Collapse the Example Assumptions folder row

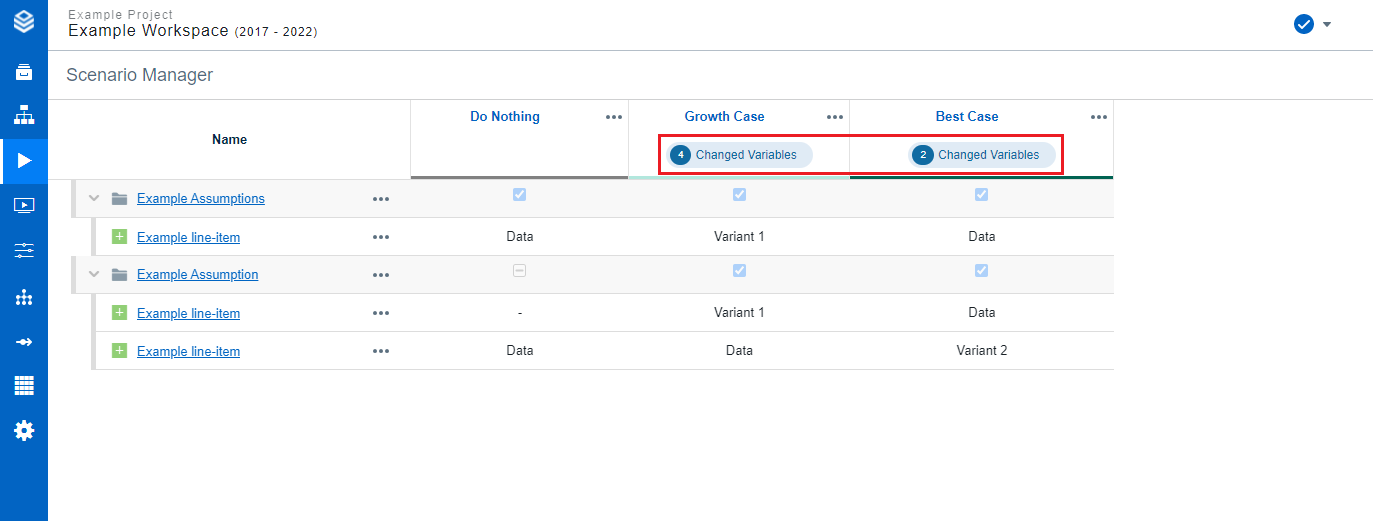point(94,198)
